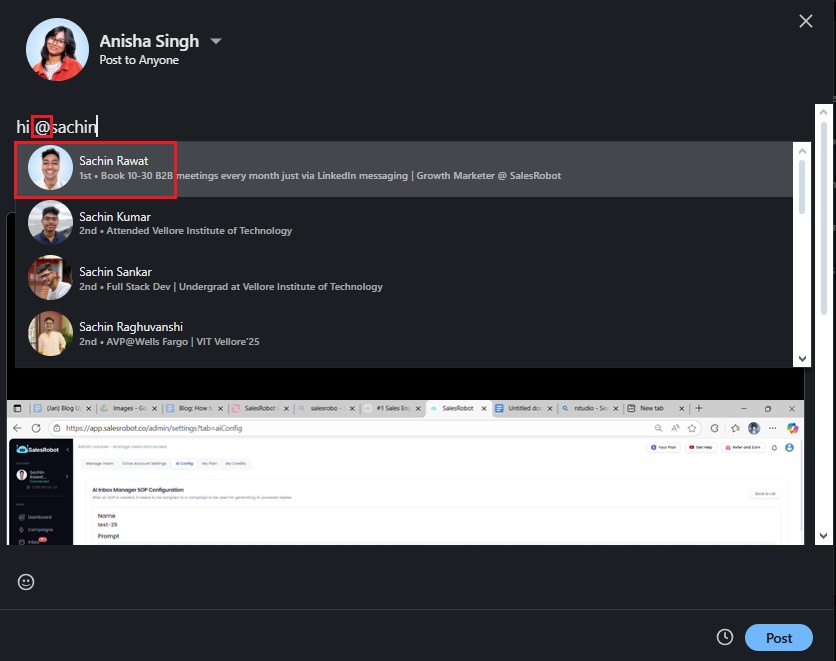Click the refresh icon in the attached screenshot
The height and width of the screenshot is (661, 836).
(36, 428)
